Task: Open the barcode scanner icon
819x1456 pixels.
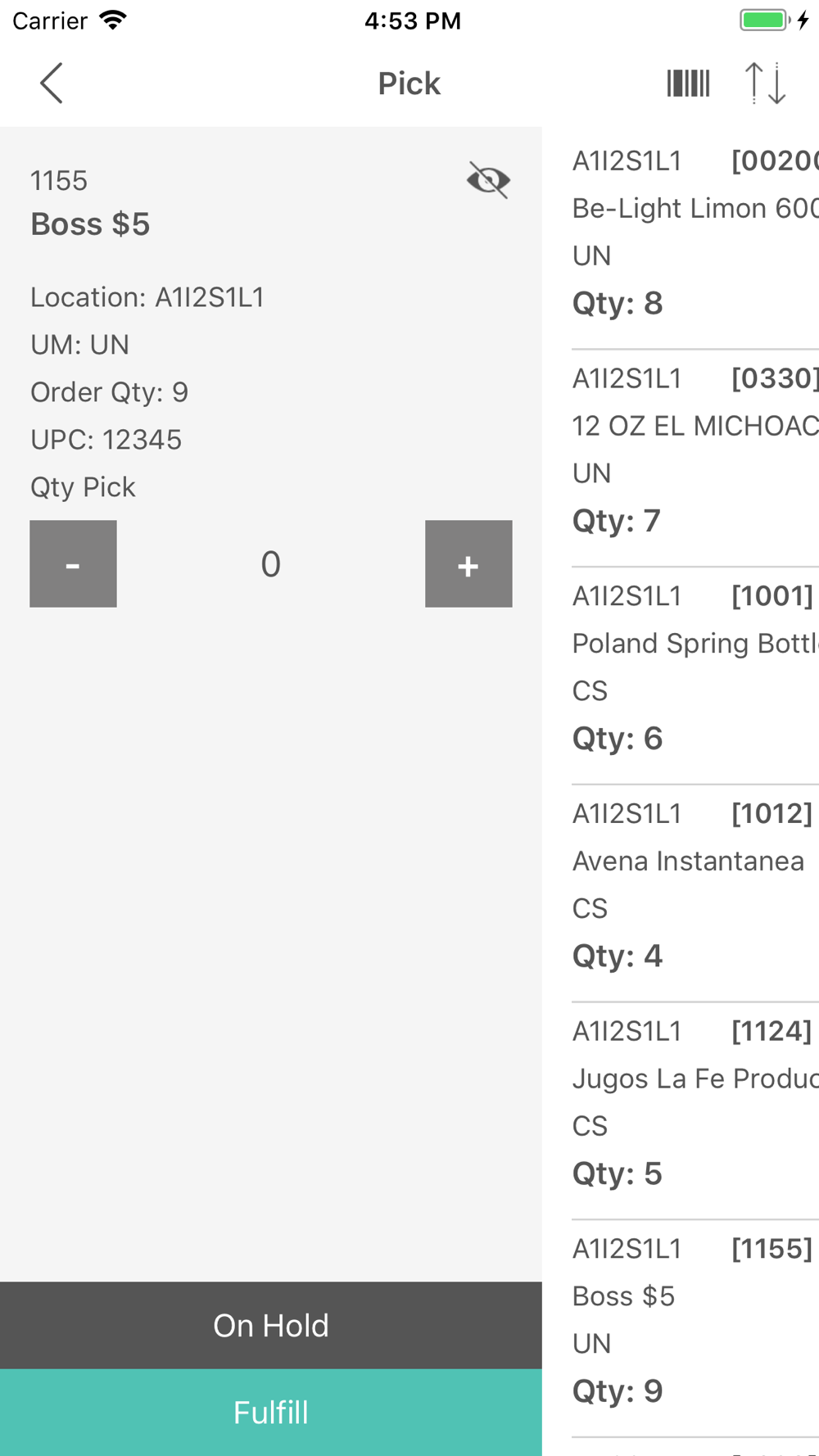Action: tap(688, 84)
